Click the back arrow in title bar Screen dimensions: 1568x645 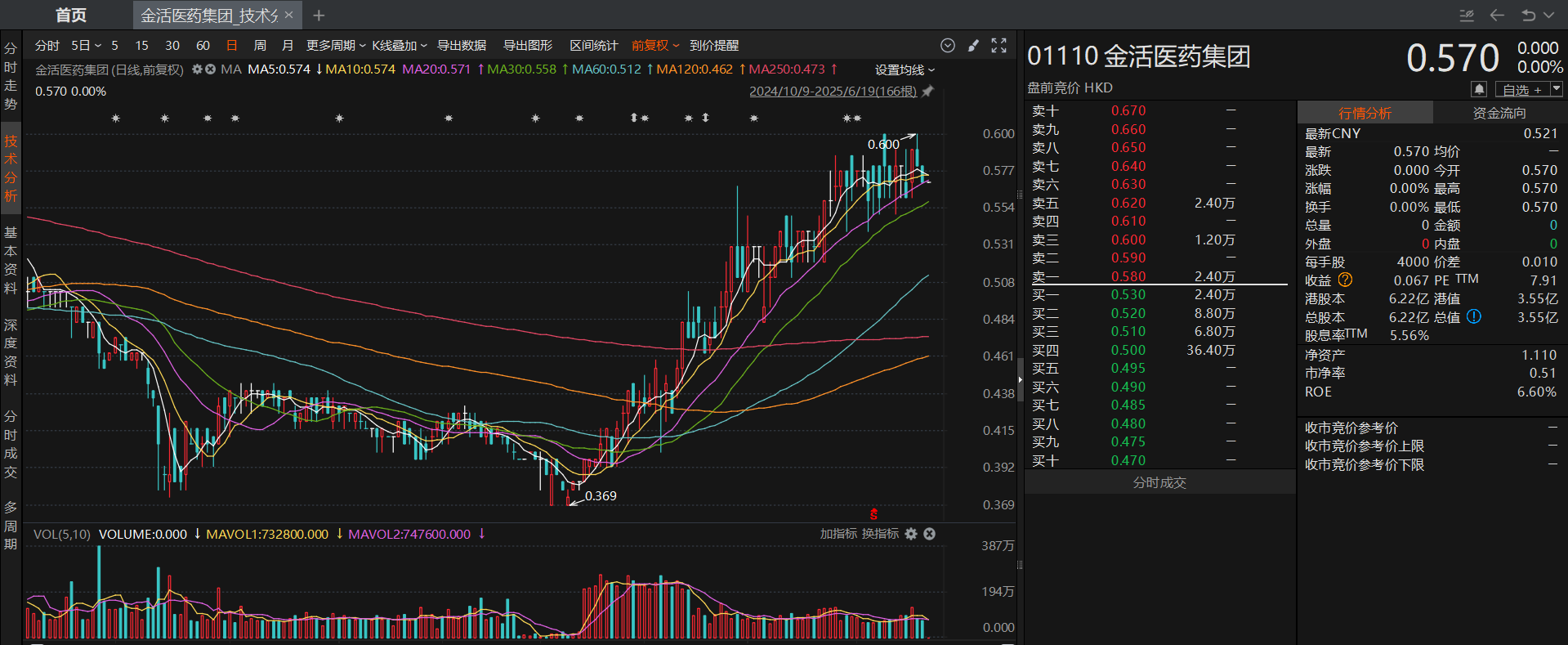[1497, 16]
